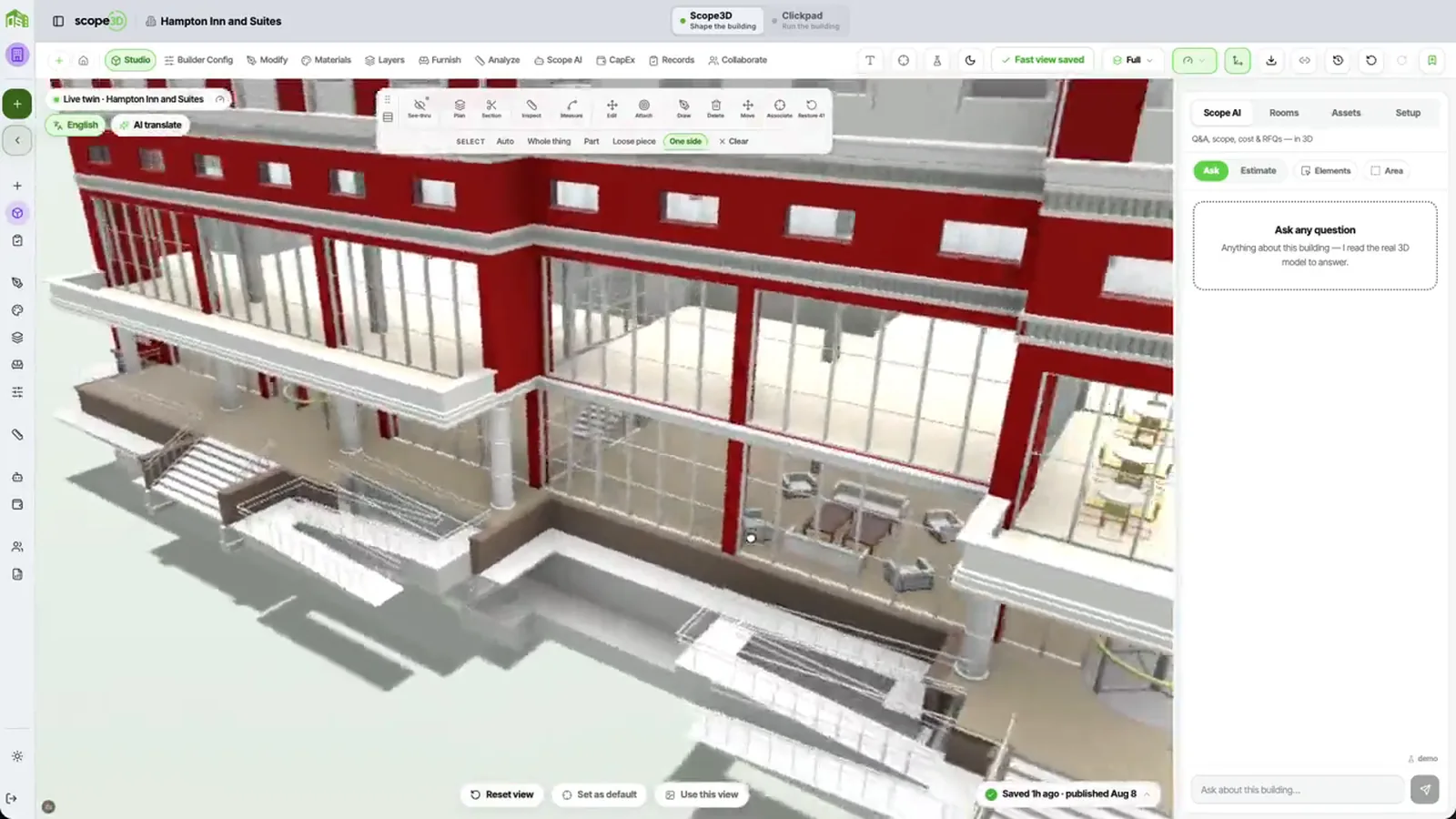Download the model using the download icon
The height and width of the screenshot is (819, 1456).
coord(1271,60)
